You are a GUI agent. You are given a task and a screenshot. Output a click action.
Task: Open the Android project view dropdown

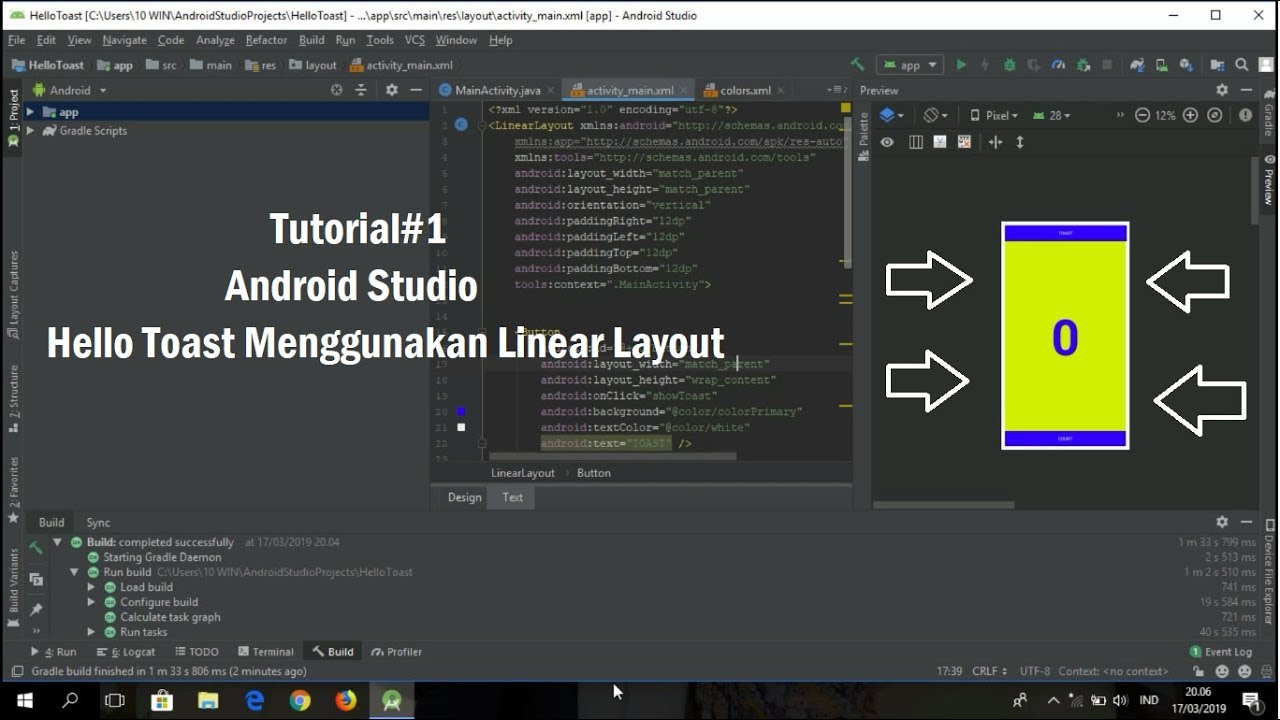pyautogui.click(x=70, y=90)
